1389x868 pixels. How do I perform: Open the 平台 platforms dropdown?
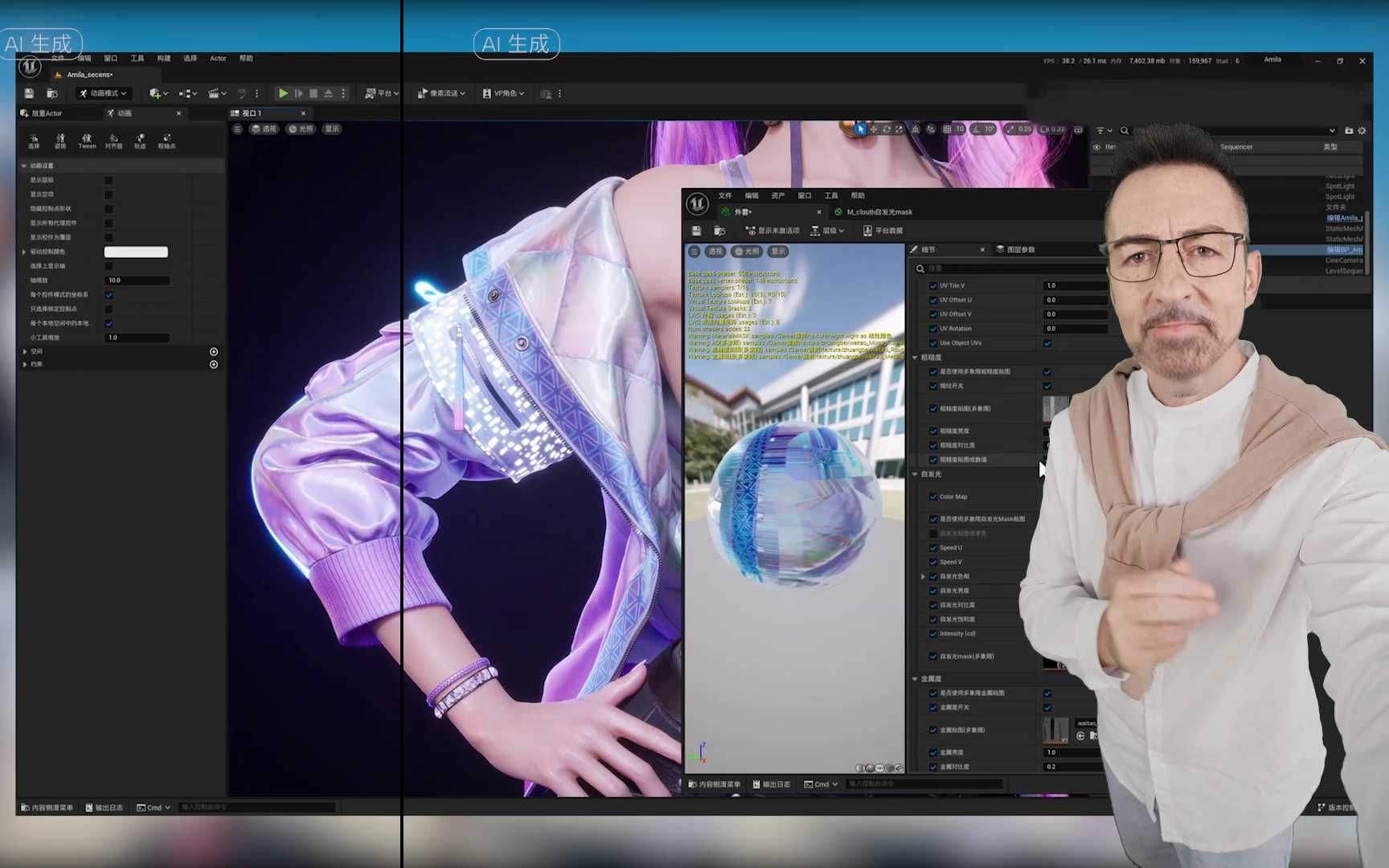point(382,93)
